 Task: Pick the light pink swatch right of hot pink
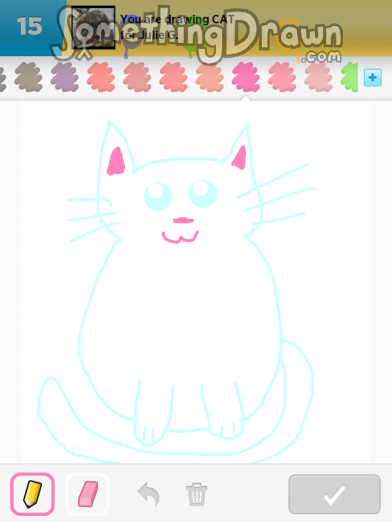point(282,77)
